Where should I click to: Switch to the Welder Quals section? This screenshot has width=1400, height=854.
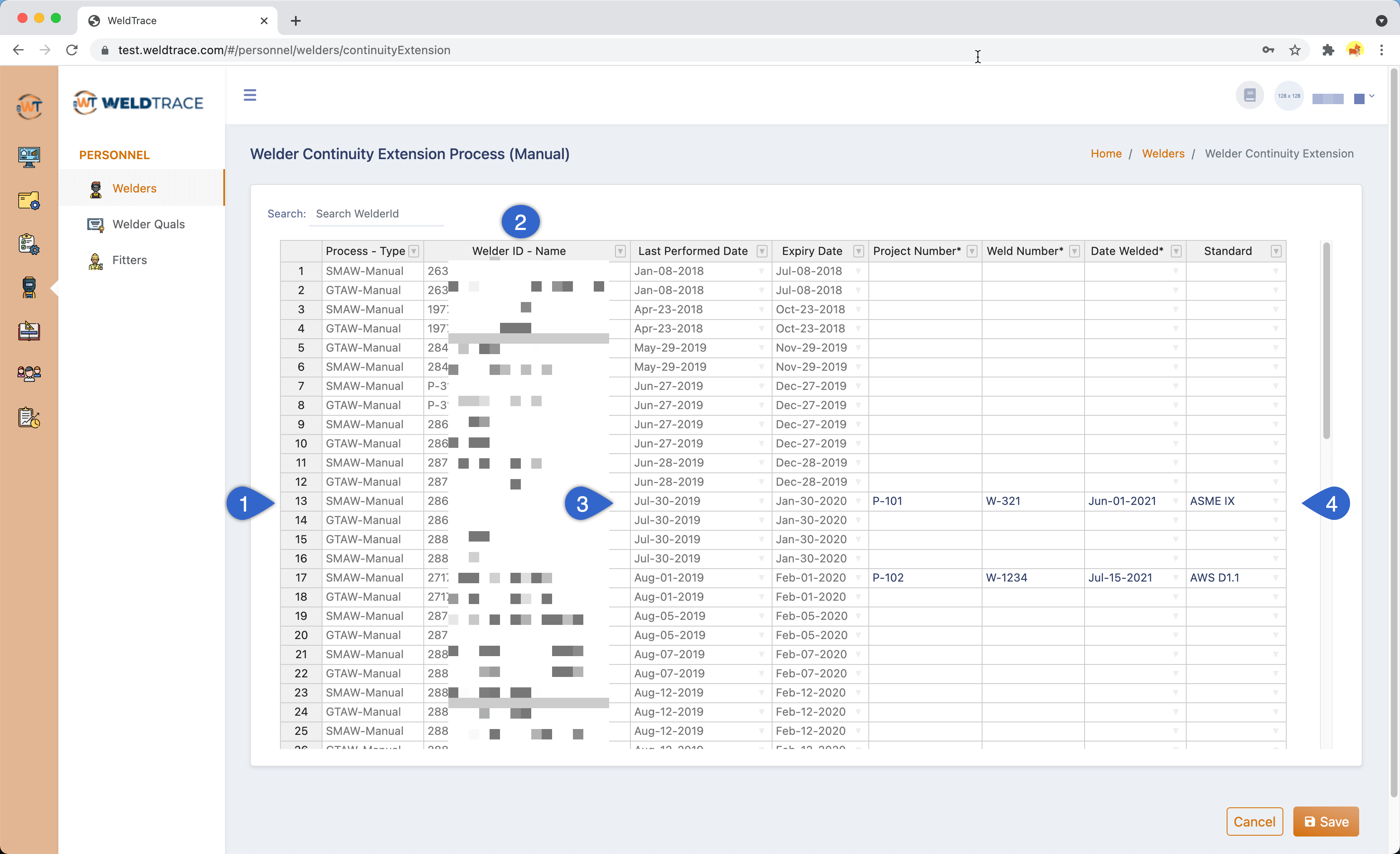[x=148, y=224]
